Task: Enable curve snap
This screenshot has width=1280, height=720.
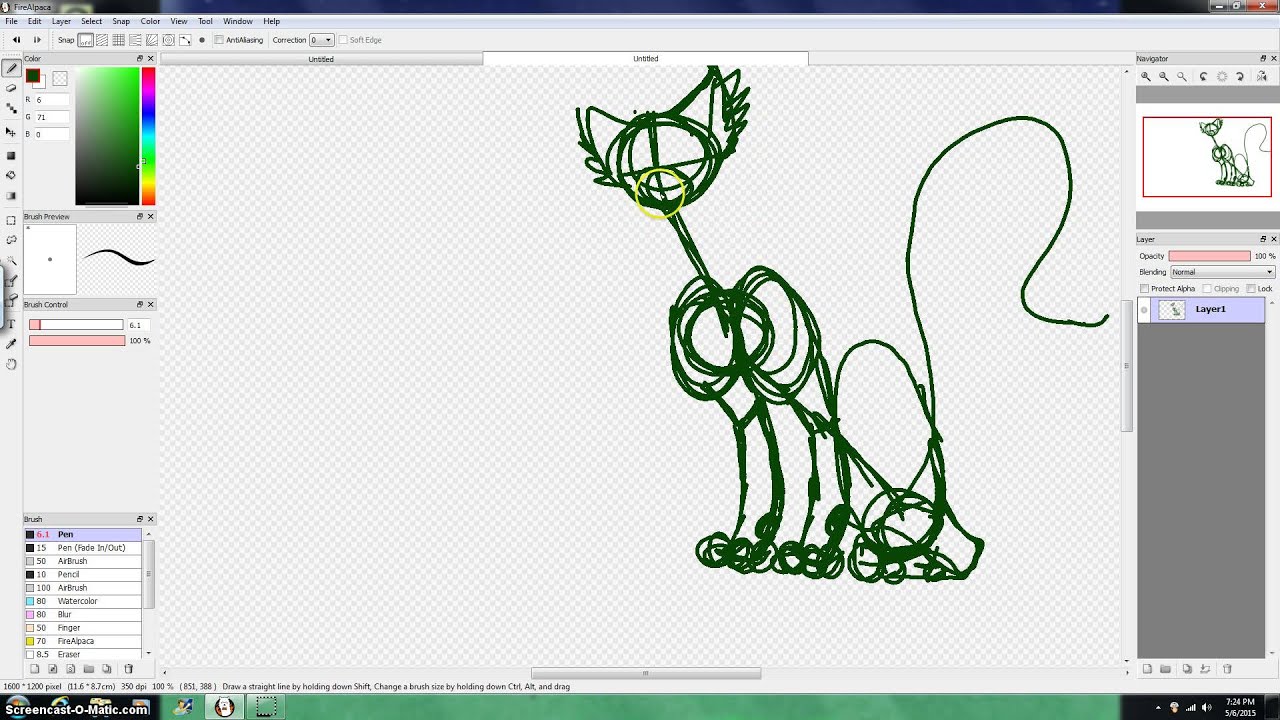Action: tap(185, 40)
